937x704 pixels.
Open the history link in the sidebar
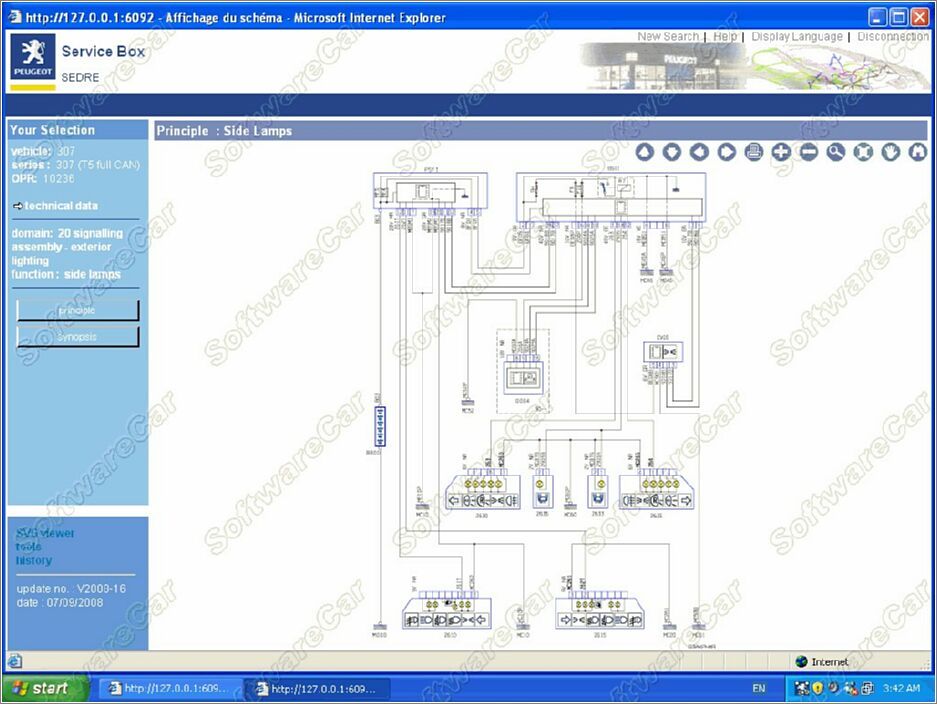[33, 561]
